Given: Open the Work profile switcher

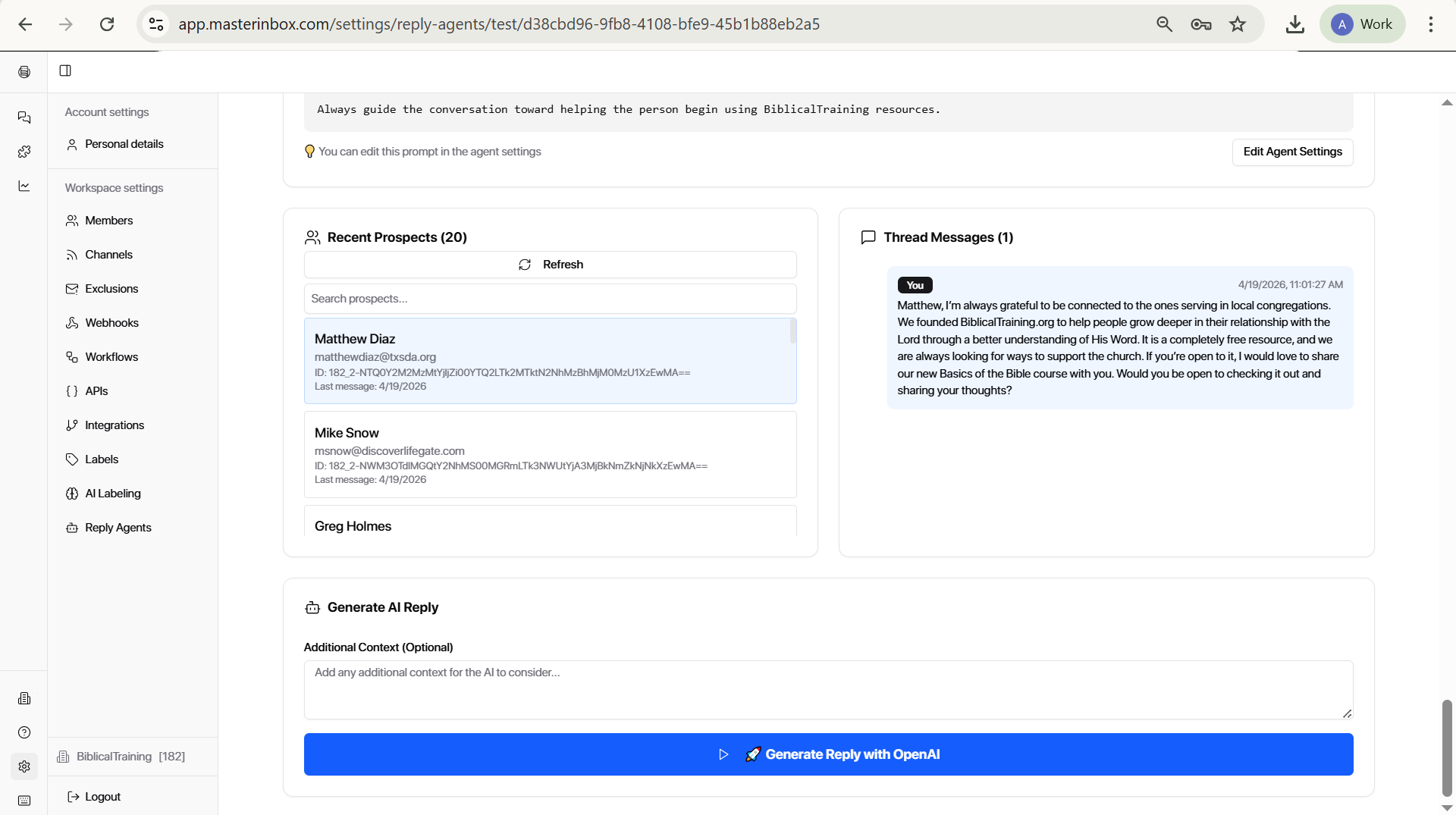Looking at the screenshot, I should (1363, 24).
